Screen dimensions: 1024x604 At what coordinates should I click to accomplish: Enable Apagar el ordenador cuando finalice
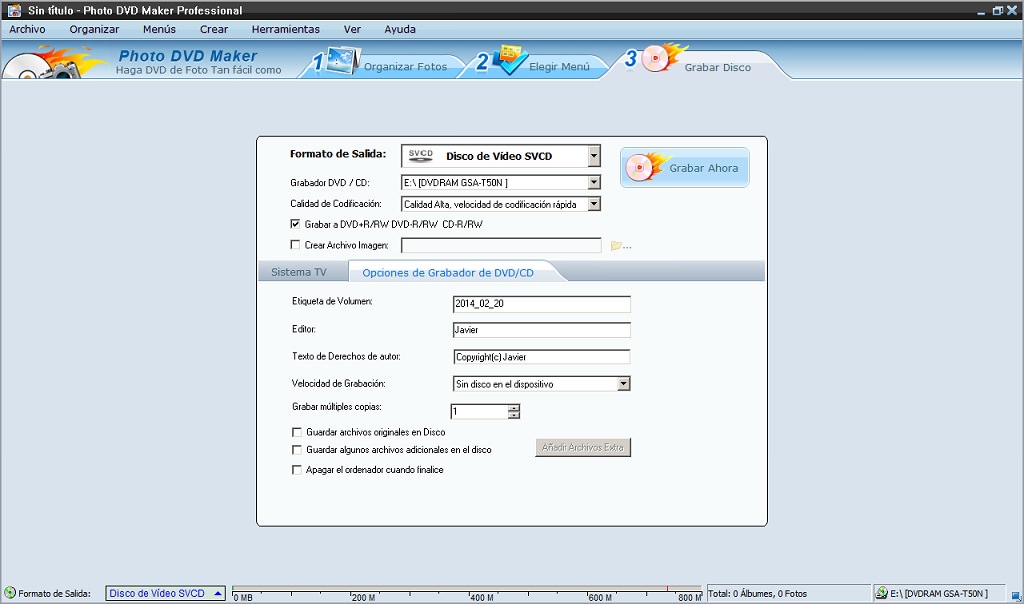(296, 469)
